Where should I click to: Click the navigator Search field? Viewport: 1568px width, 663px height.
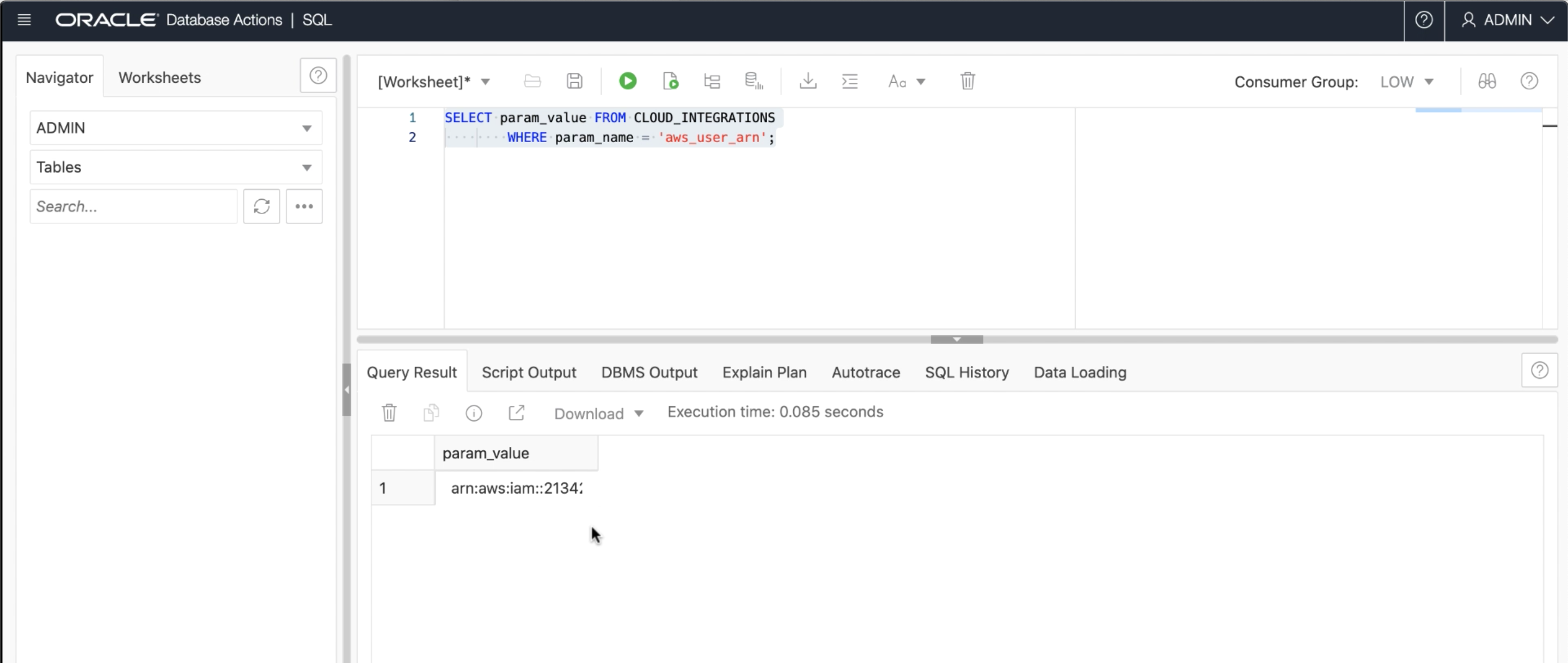tap(133, 206)
